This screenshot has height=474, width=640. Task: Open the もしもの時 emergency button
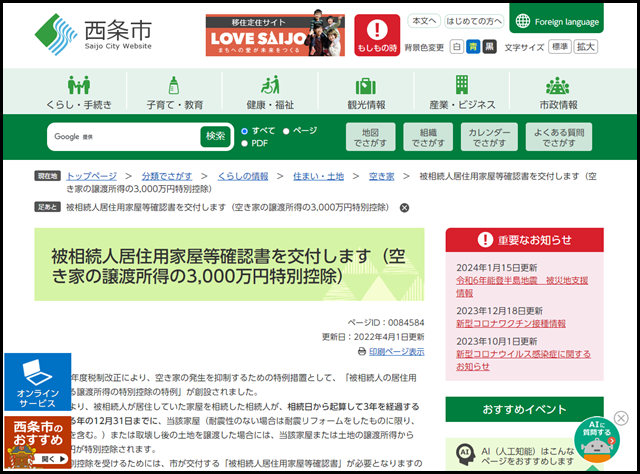coord(377,35)
